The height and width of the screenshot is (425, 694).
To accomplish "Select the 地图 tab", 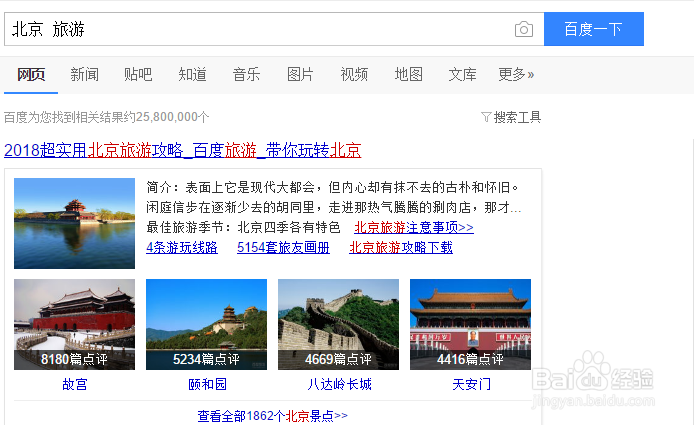I will click(x=408, y=74).
